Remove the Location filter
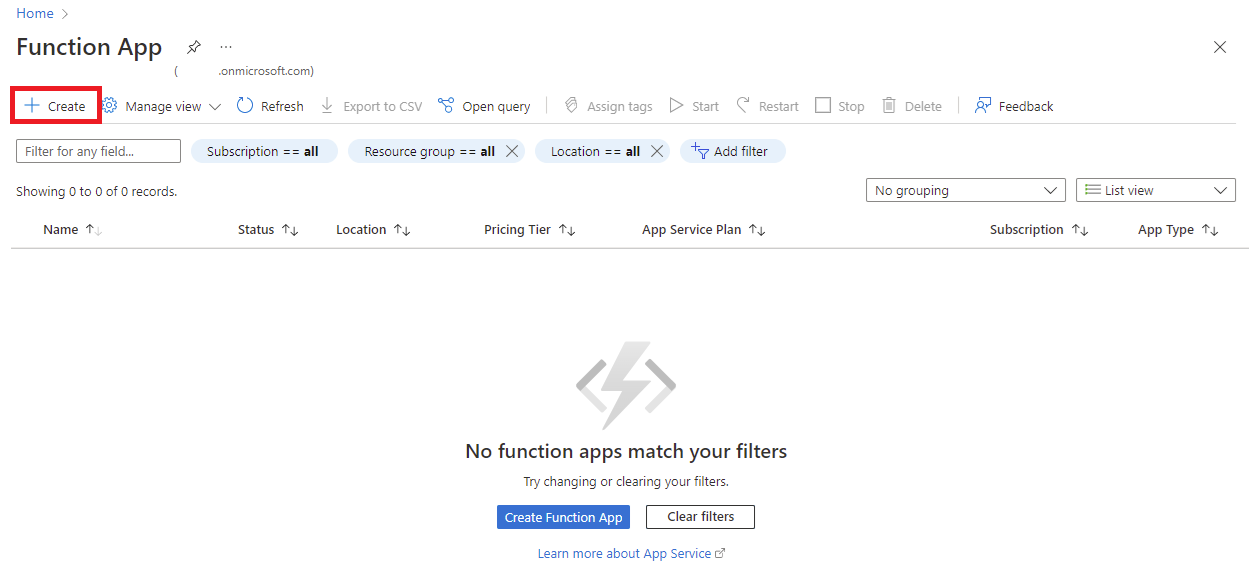 [657, 151]
